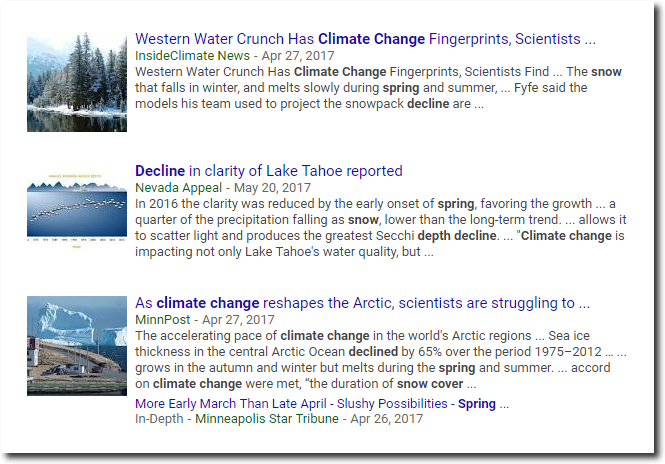
Task: Click the May 20, 2017 date
Action: coord(272,187)
